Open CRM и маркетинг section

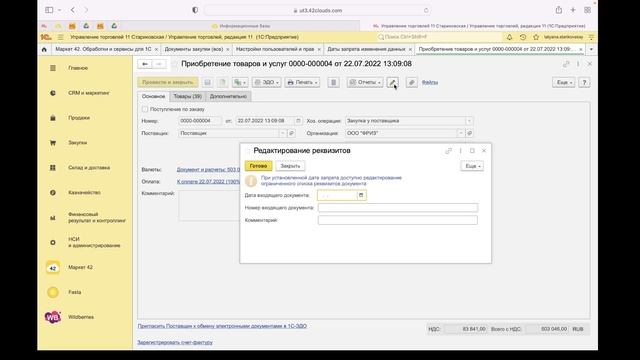[89, 93]
